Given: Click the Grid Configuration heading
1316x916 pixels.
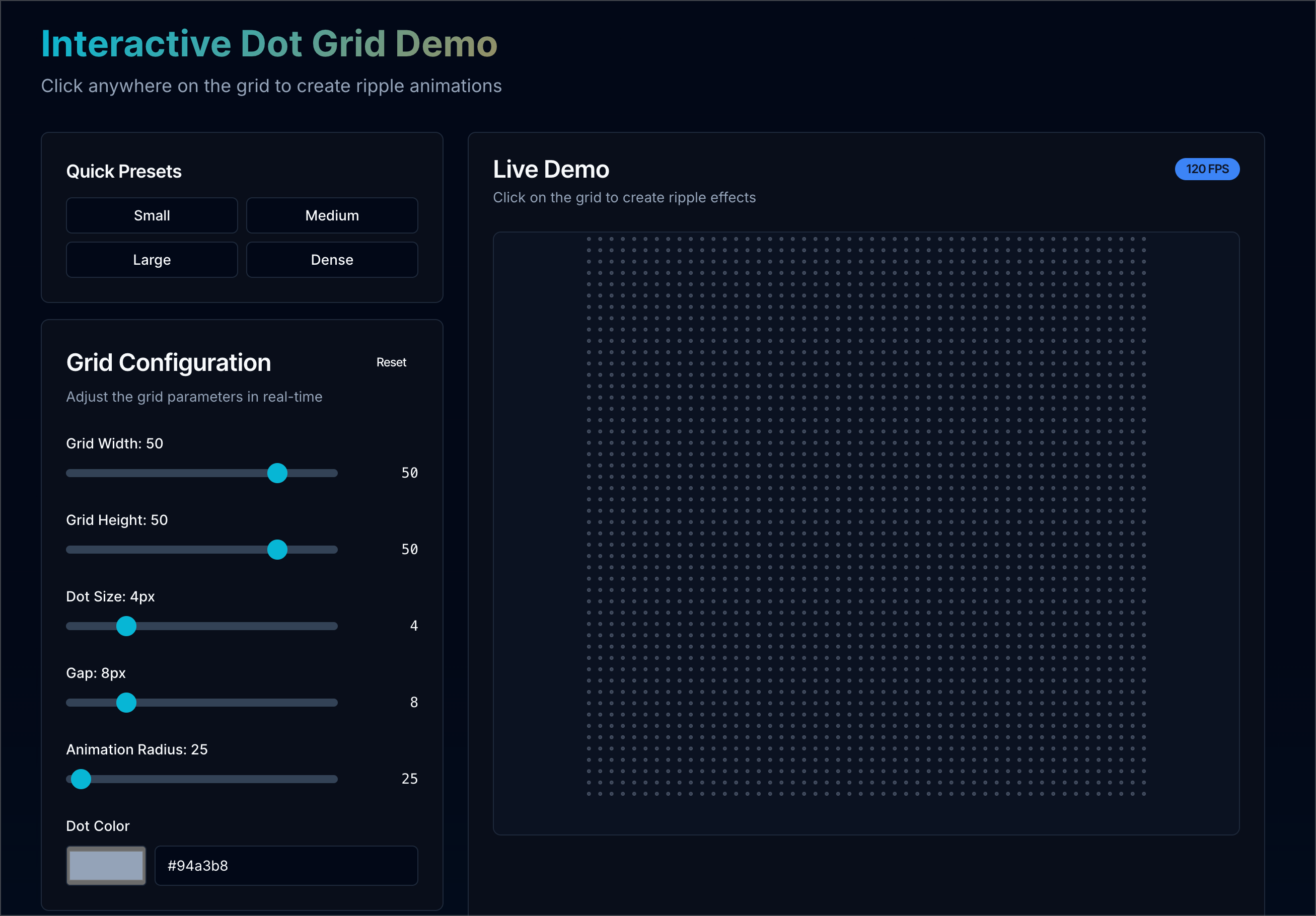Looking at the screenshot, I should coord(169,362).
